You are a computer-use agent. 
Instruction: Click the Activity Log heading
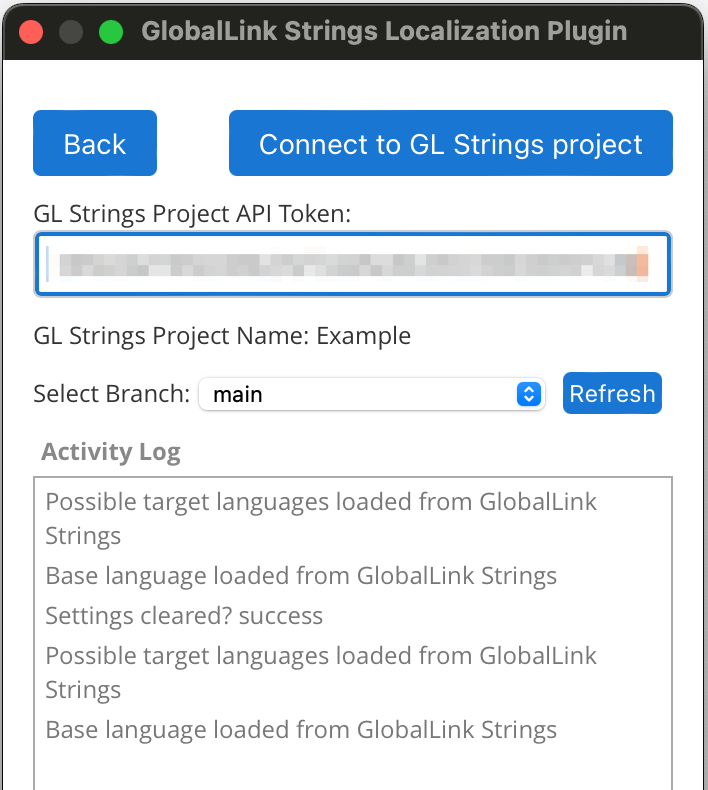coord(111,451)
